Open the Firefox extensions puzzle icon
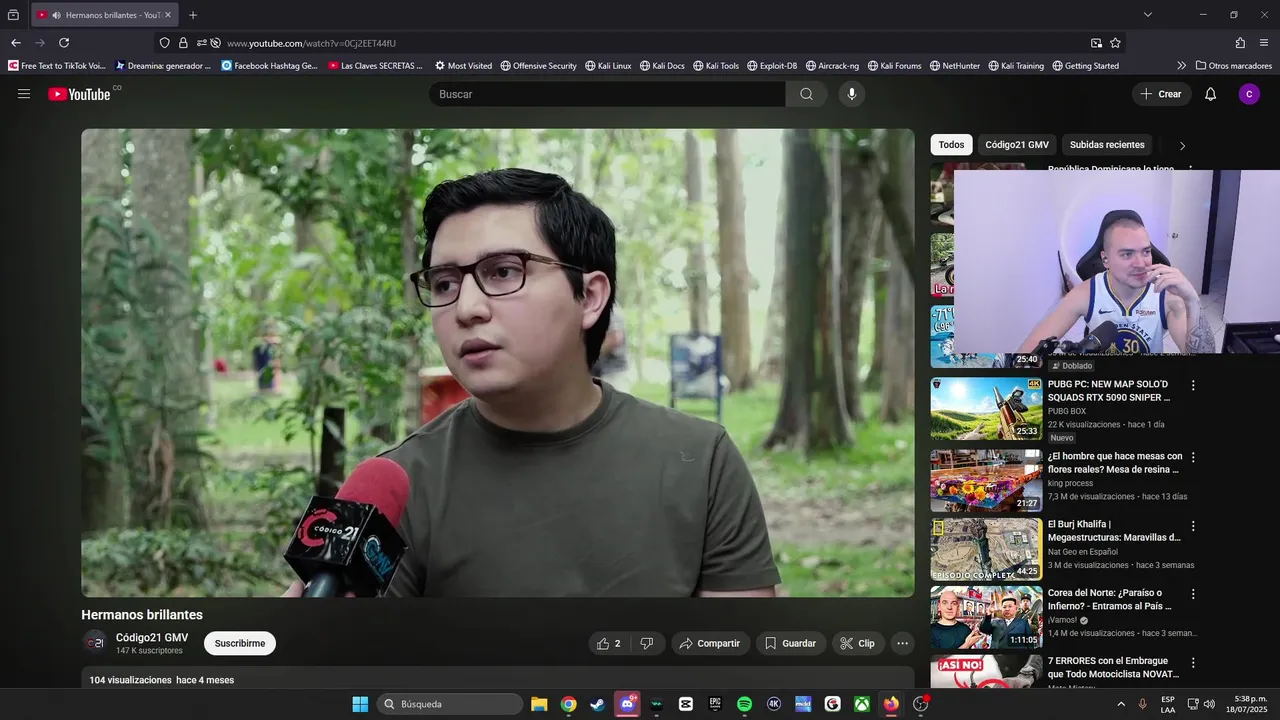Screen dimensions: 1280x720 (x=1240, y=43)
